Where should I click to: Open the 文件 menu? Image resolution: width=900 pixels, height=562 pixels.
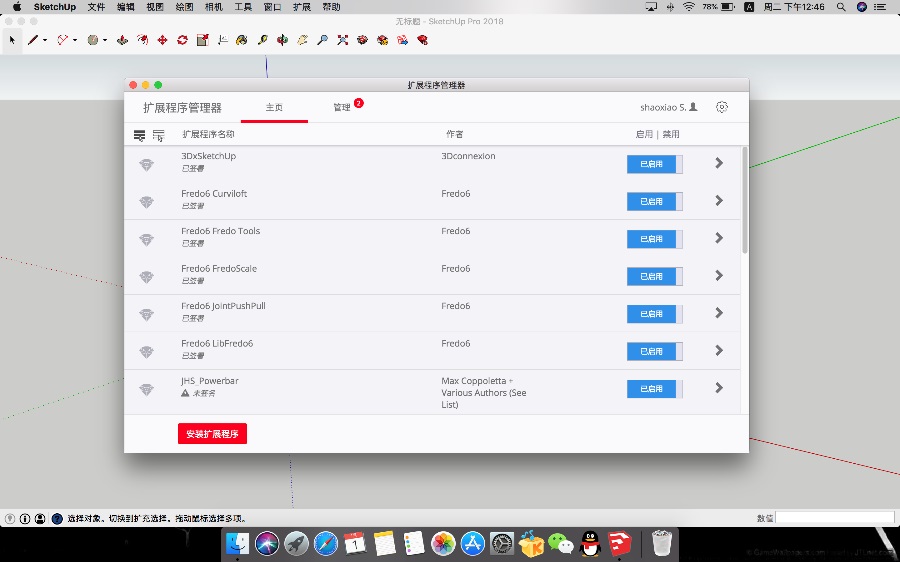(x=96, y=7)
